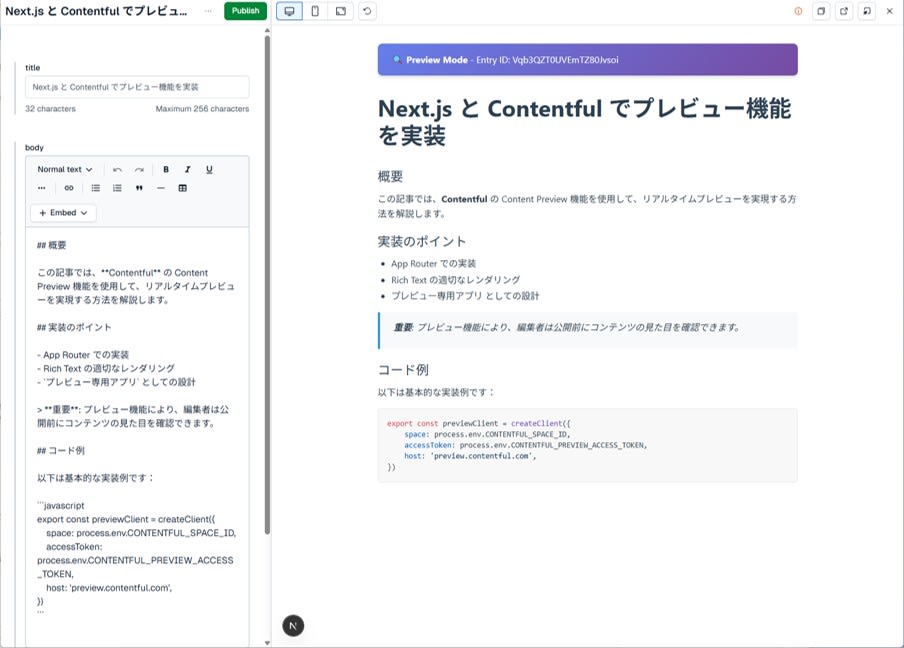The image size is (904, 648).
Task: Focus the title input field
Action: pos(137,87)
